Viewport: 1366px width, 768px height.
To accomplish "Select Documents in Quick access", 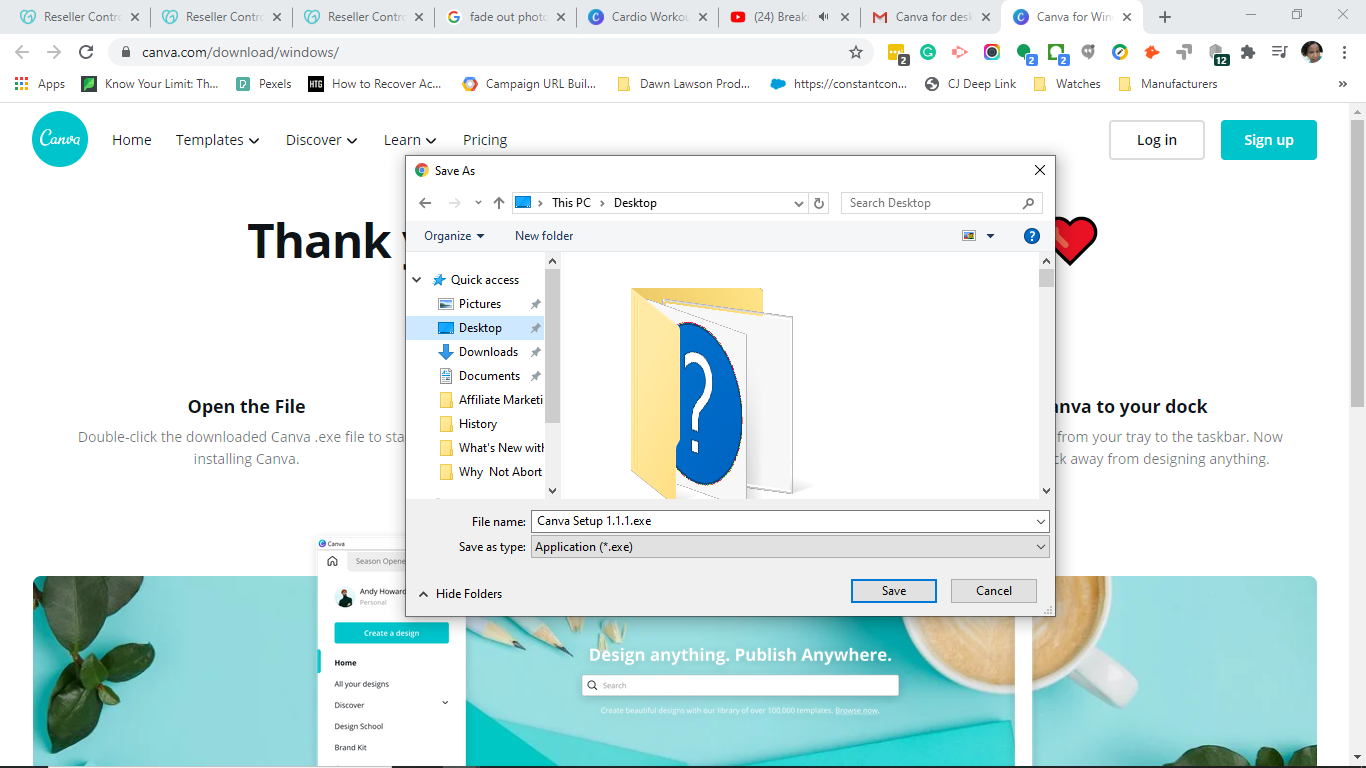I will 489,376.
